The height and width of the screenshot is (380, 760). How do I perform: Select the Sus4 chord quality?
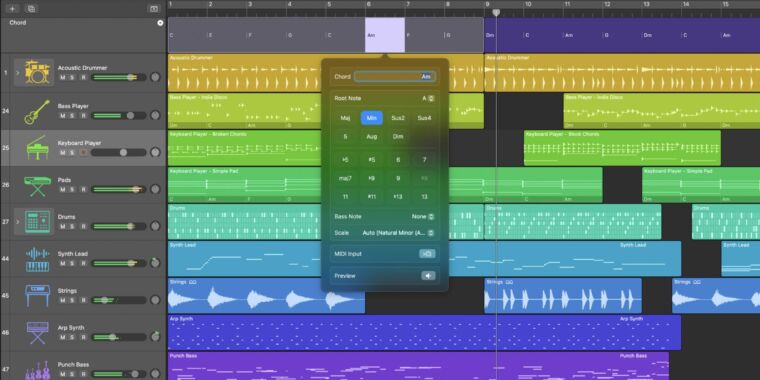425,118
